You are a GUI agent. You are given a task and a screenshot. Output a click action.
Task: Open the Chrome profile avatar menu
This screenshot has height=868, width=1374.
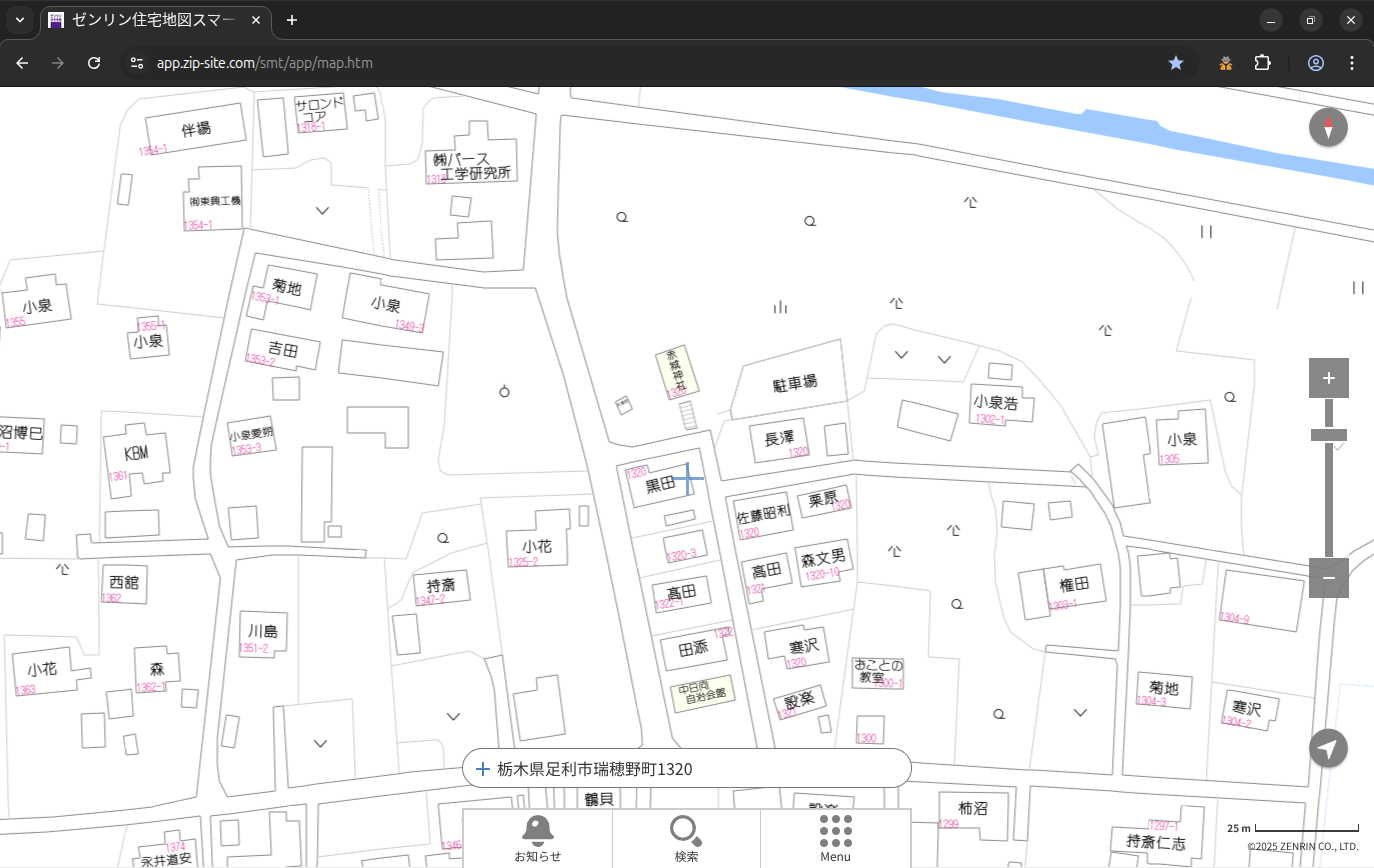[1315, 63]
